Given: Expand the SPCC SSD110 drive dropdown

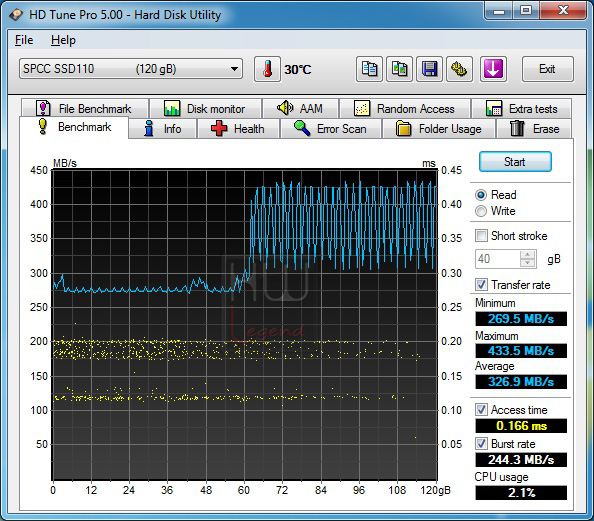Looking at the screenshot, I should (x=131, y=69).
